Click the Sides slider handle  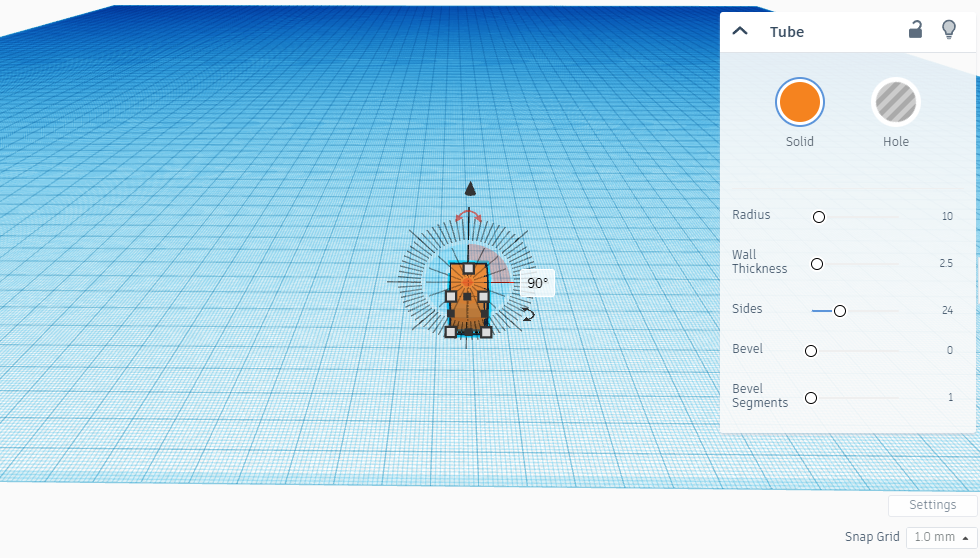pyautogui.click(x=840, y=311)
